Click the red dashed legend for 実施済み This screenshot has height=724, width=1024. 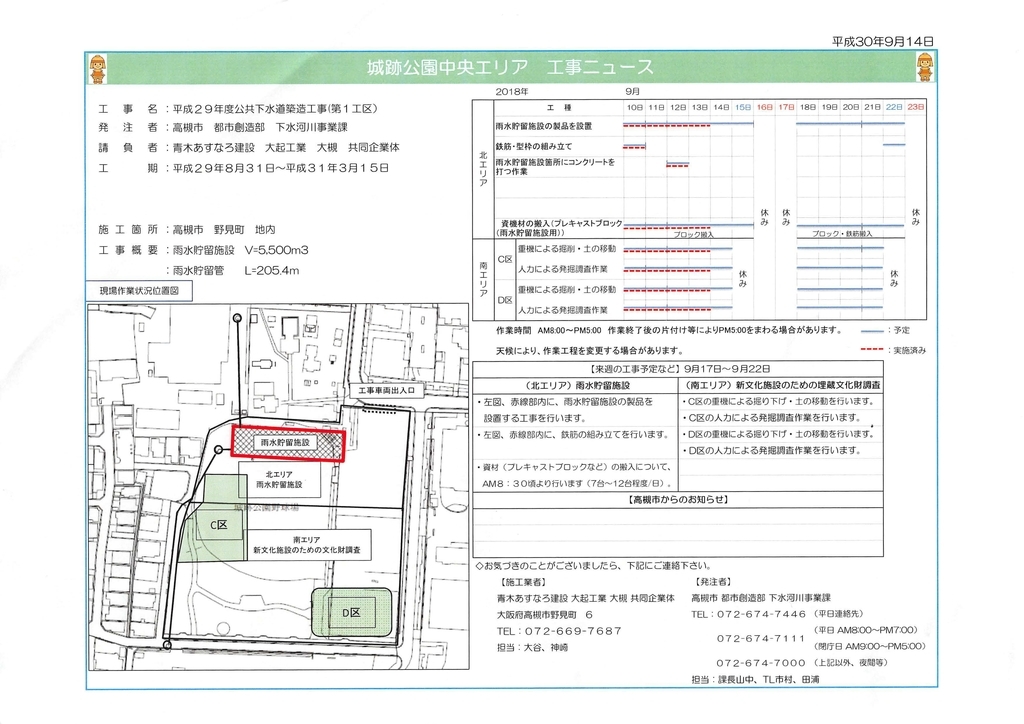pos(873,351)
